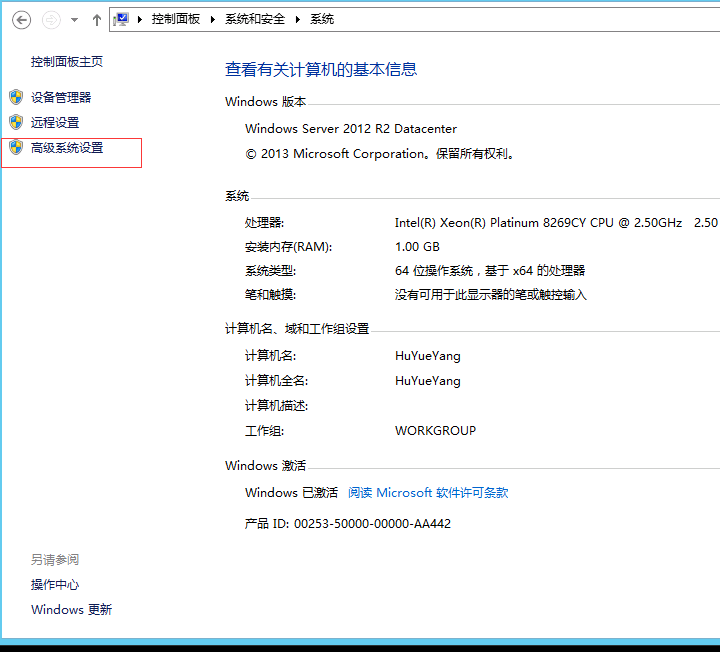The image size is (720, 652).
Task: Click the shield icon beside 设备管理器
Action: tap(16, 97)
